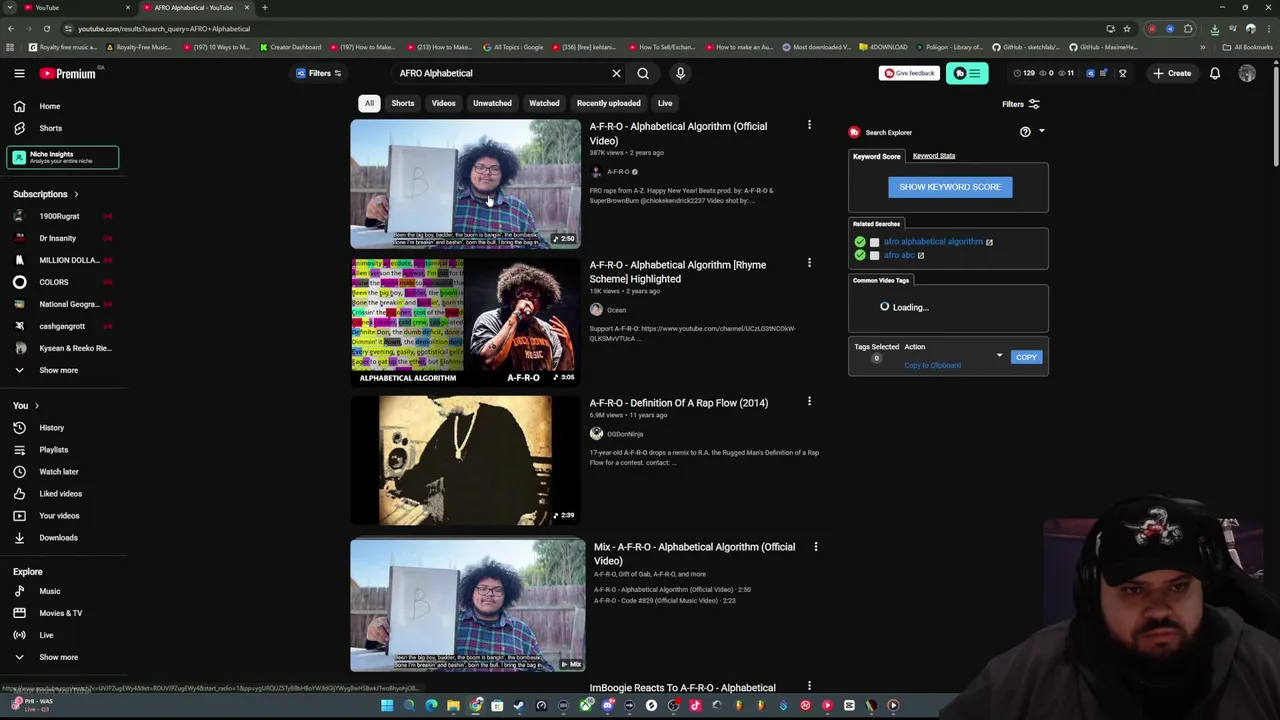Open the Rhyme Scheme Highlighted video thumbnail

[x=465, y=322]
